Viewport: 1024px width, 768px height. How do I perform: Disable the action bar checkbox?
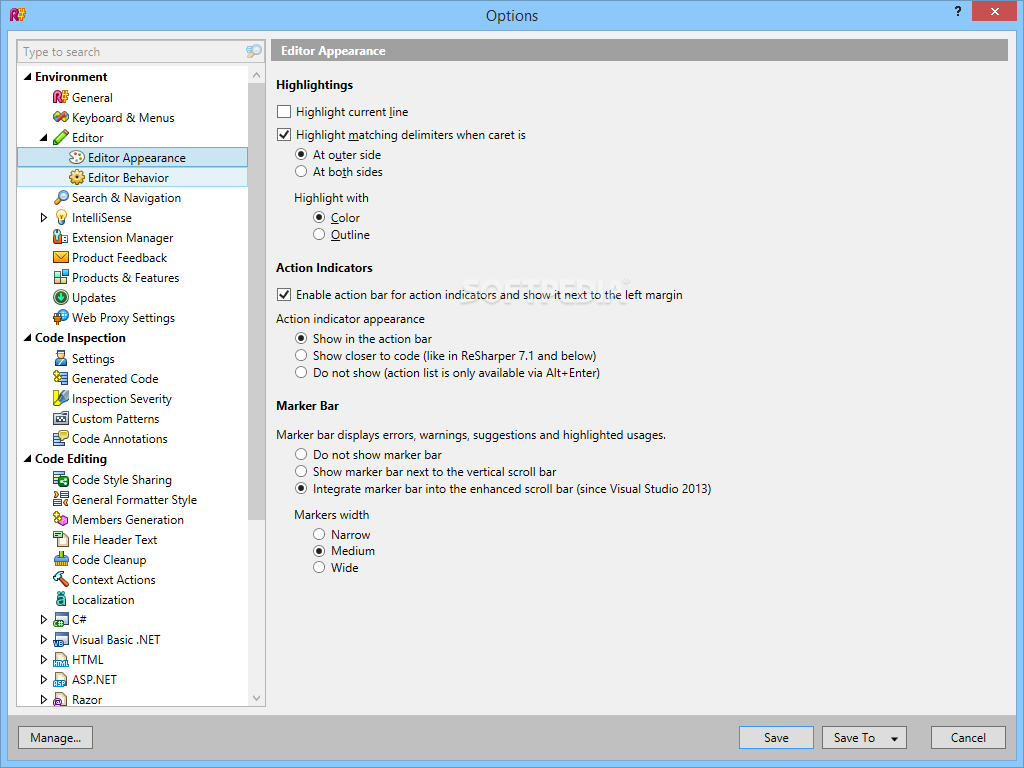click(x=284, y=295)
